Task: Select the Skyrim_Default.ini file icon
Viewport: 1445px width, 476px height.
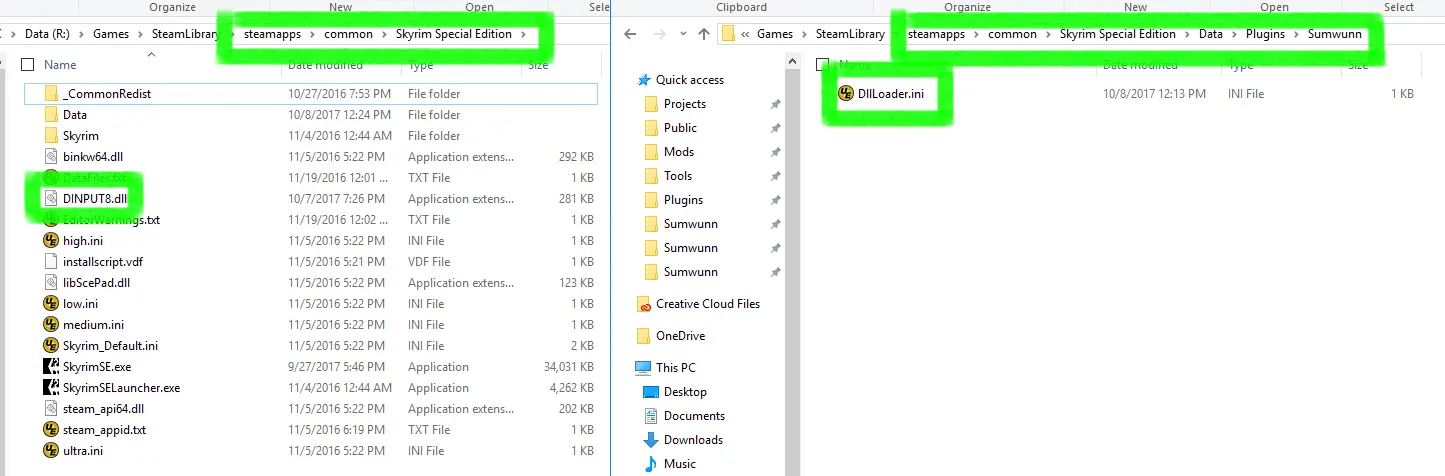Action: (52, 345)
